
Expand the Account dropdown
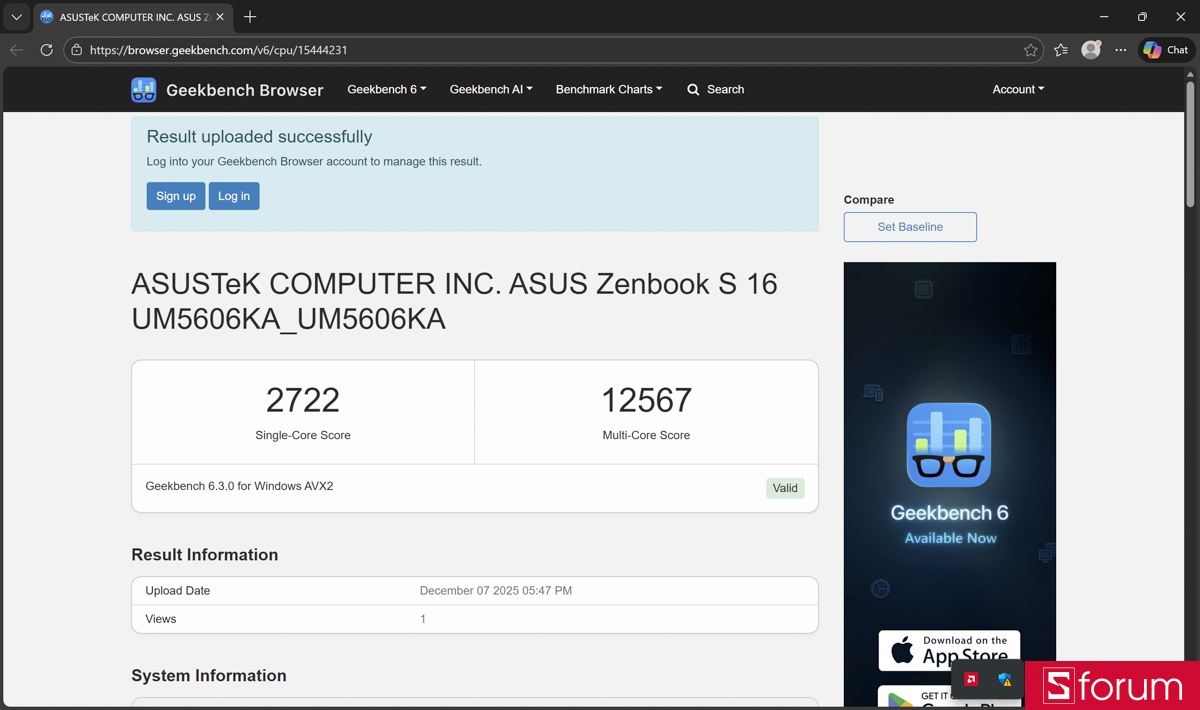(1018, 89)
